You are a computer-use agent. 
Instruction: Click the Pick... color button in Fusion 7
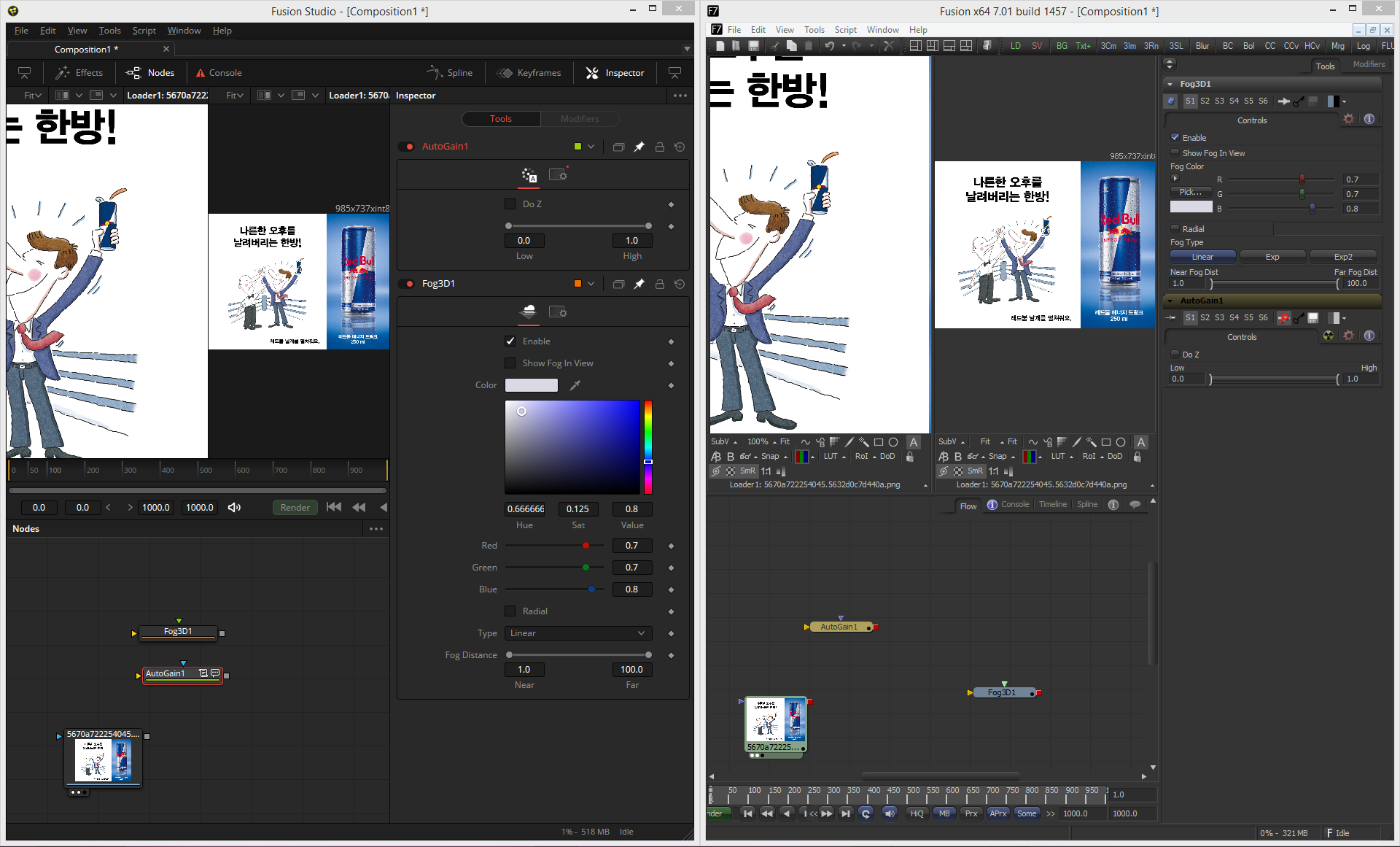pos(1191,192)
